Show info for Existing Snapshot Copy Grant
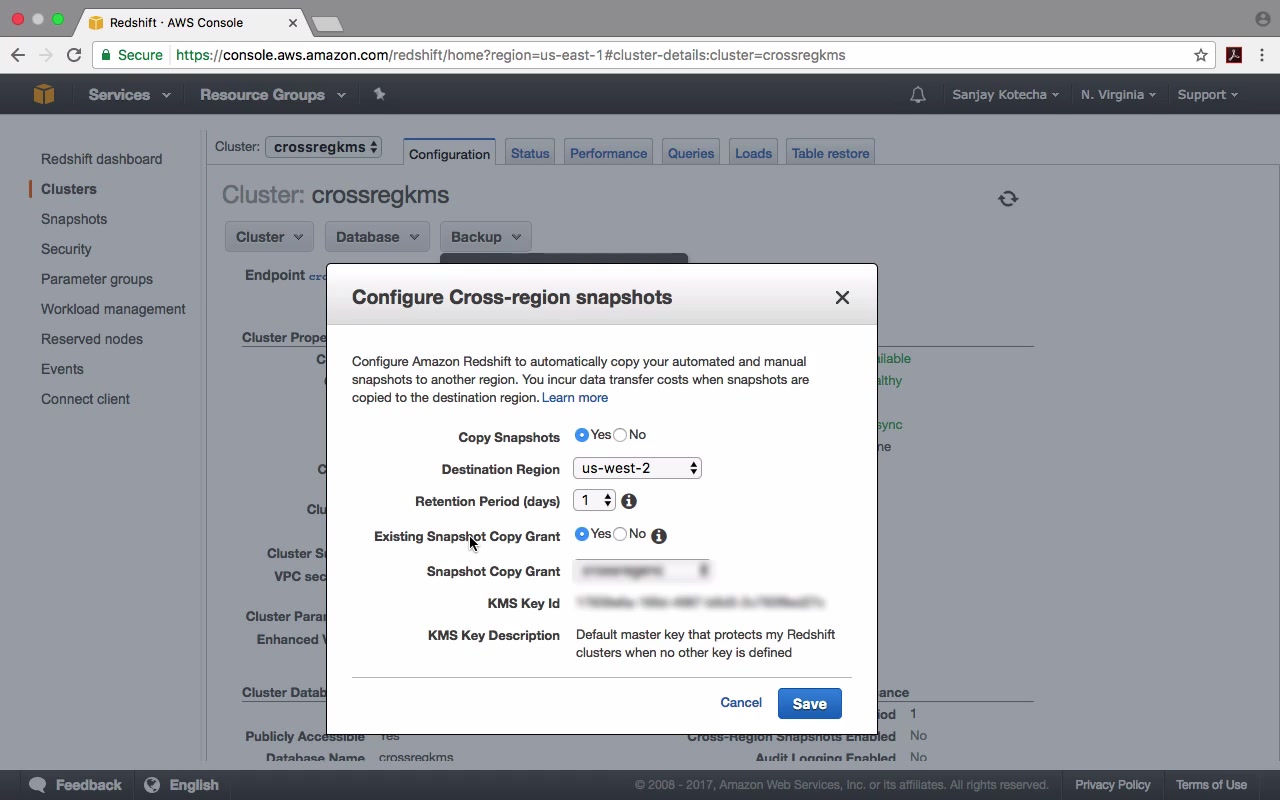Viewport: 1280px width, 800px height. tap(659, 536)
